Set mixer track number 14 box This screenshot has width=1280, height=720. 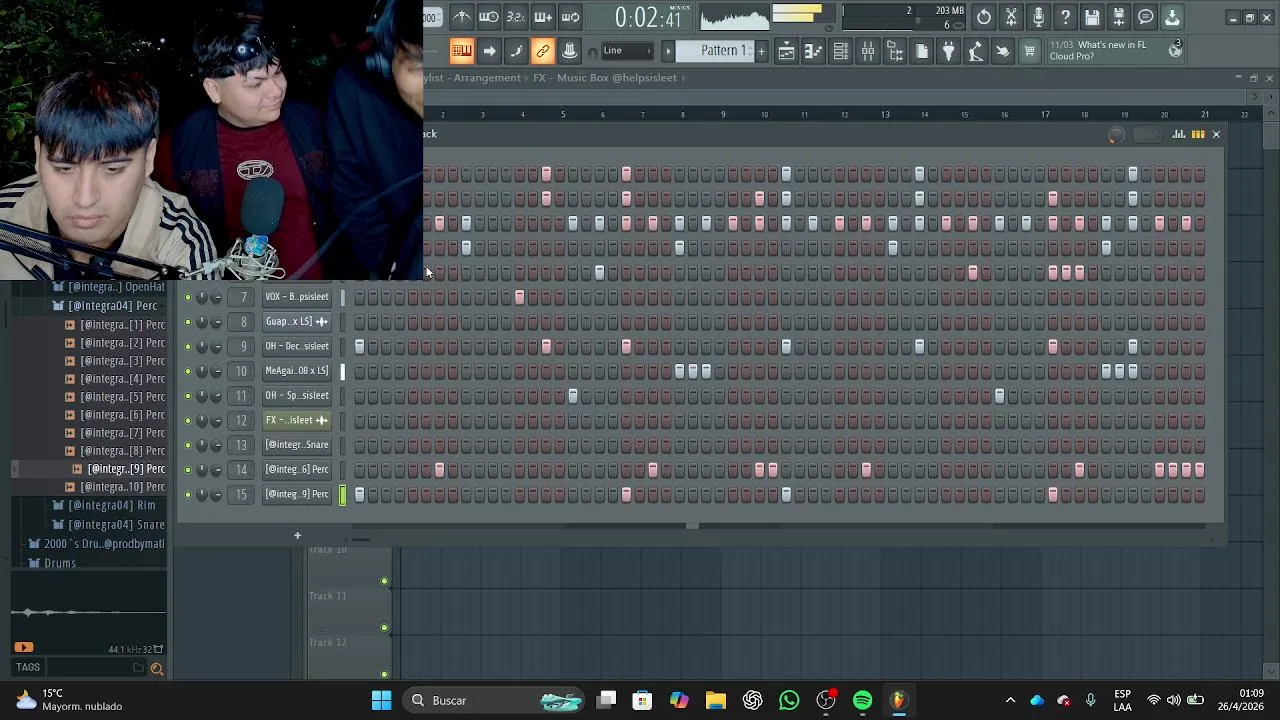241,469
